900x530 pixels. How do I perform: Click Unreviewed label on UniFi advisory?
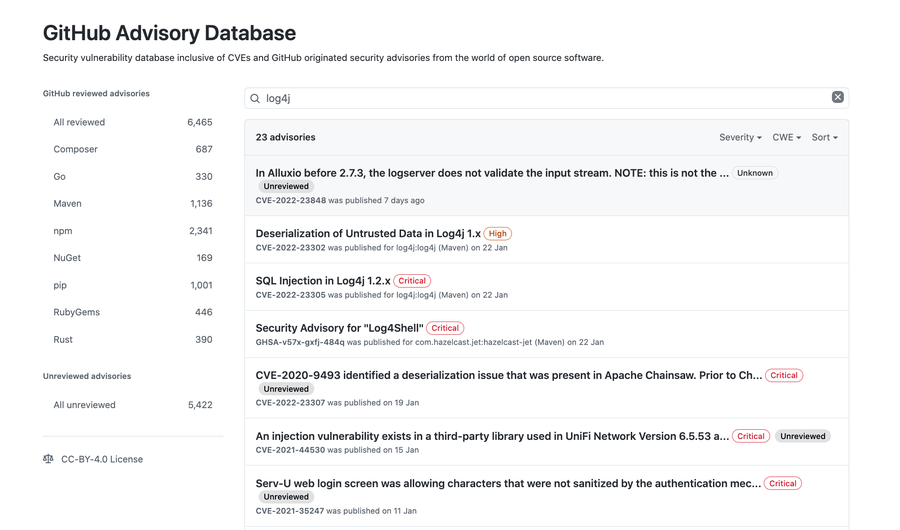(802, 436)
